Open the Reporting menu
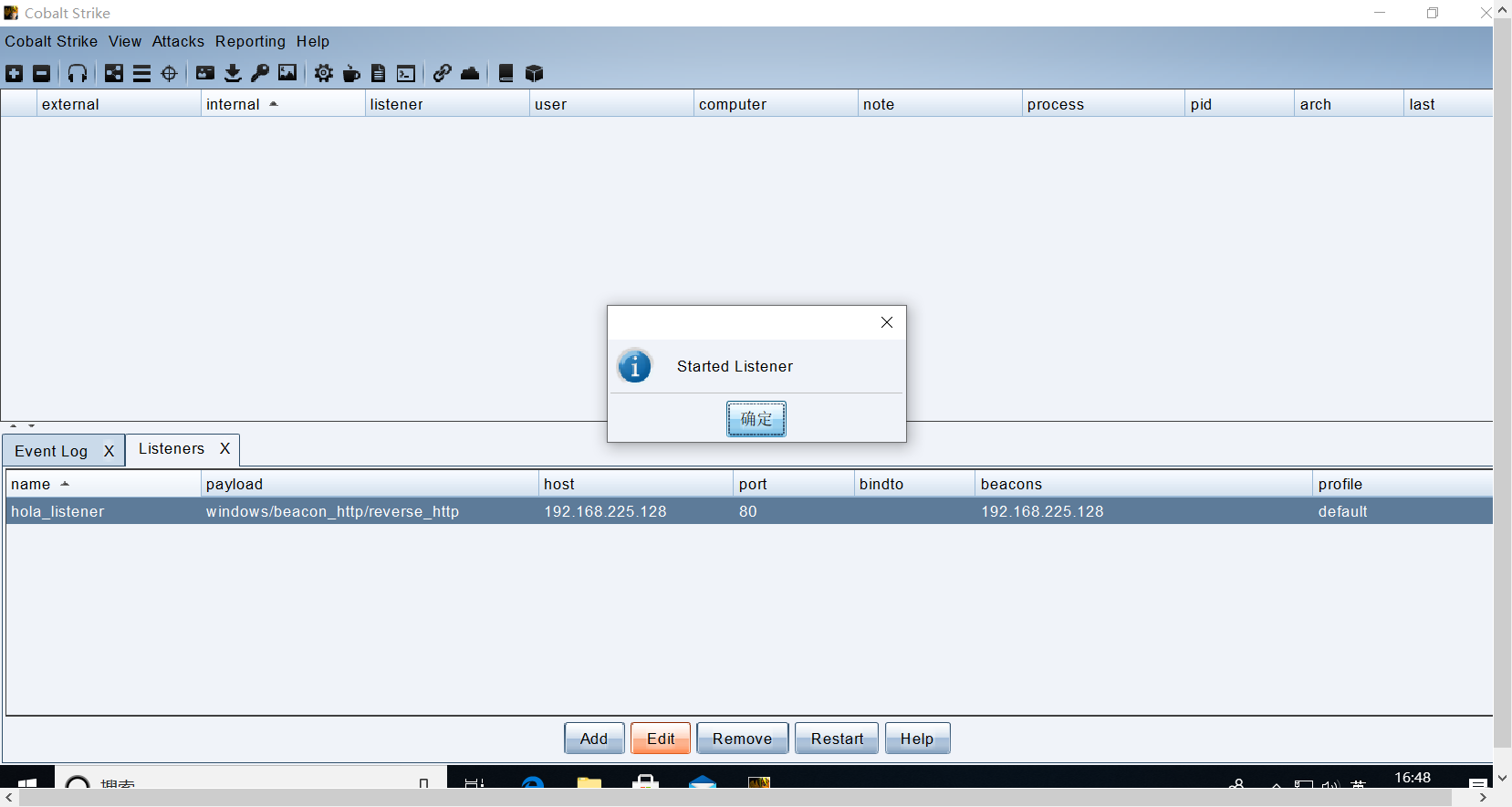 pyautogui.click(x=250, y=41)
